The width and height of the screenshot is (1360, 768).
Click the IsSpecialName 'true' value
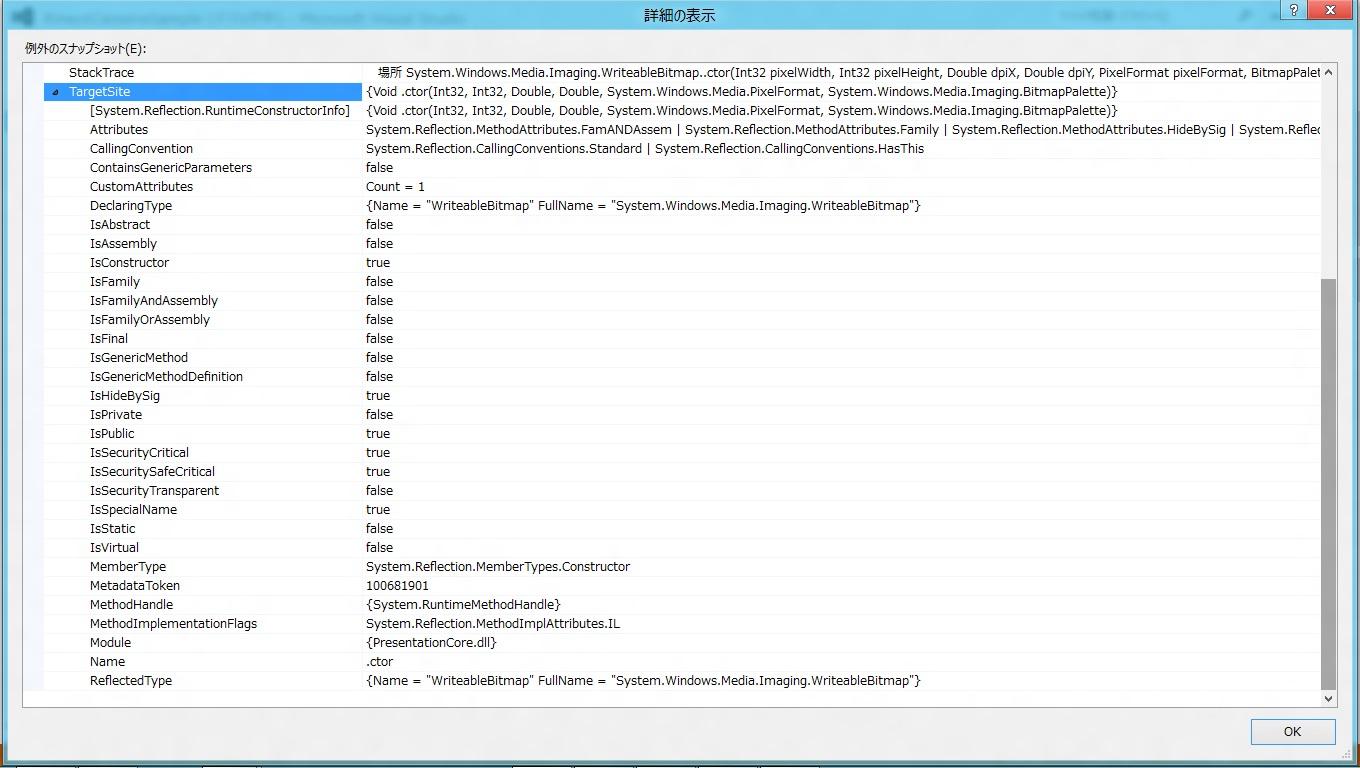[378, 510]
